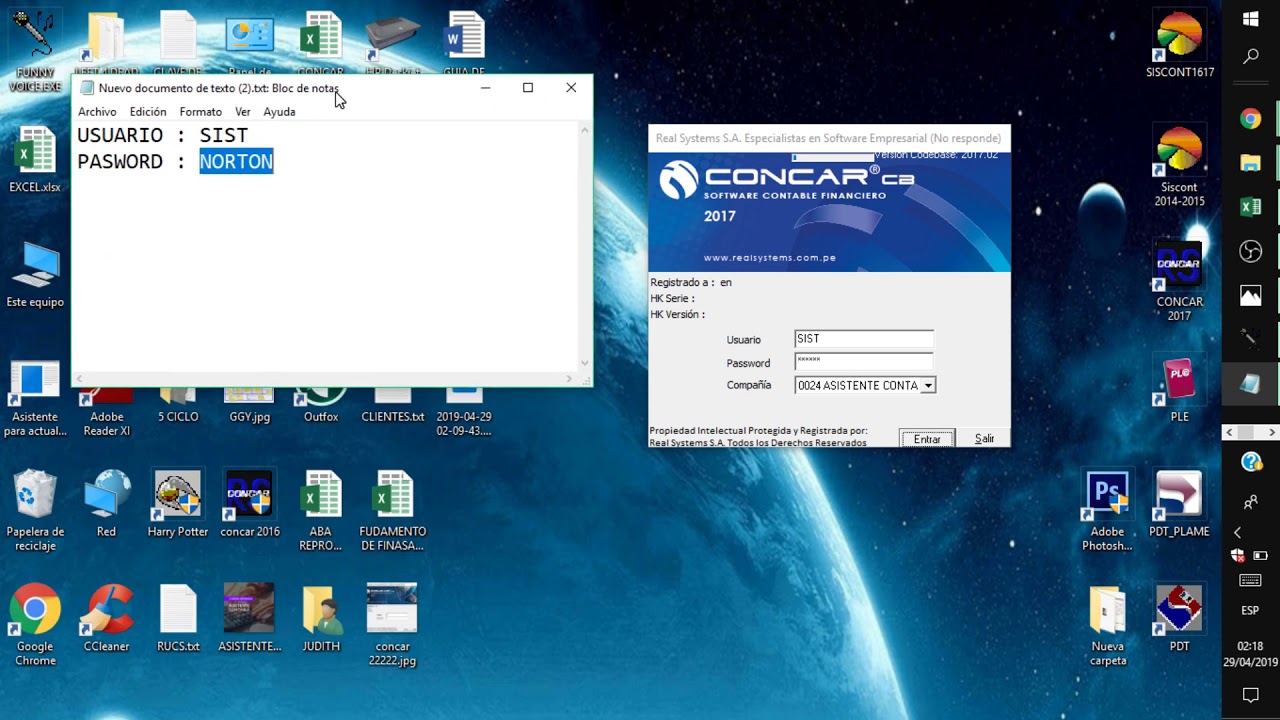Image resolution: width=1280 pixels, height=720 pixels.
Task: Select the Adobe Photoshop desktop shortcut
Action: tap(1107, 510)
